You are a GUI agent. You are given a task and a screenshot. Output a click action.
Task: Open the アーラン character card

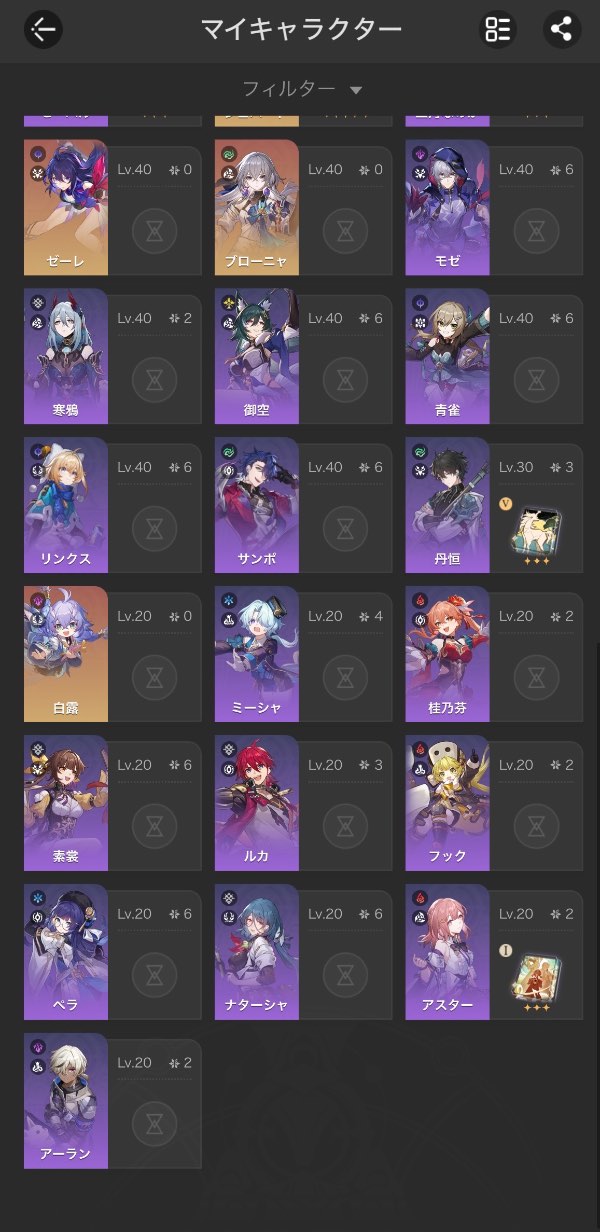pyautogui.click(x=112, y=1100)
